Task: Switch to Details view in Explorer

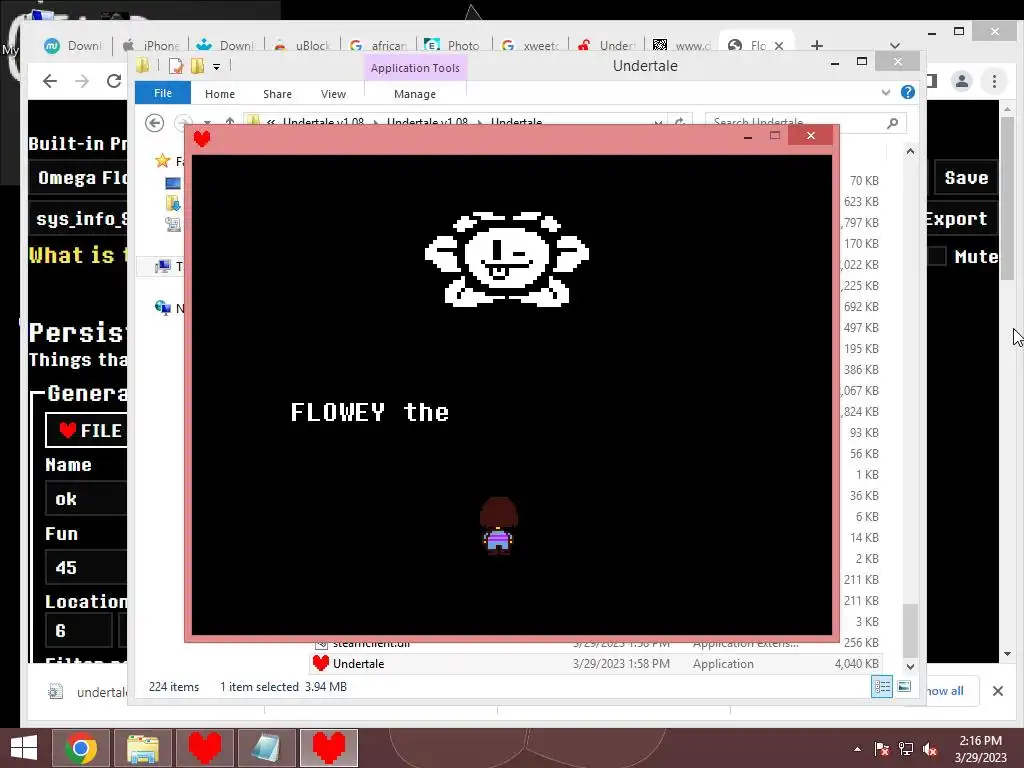Action: pos(882,686)
